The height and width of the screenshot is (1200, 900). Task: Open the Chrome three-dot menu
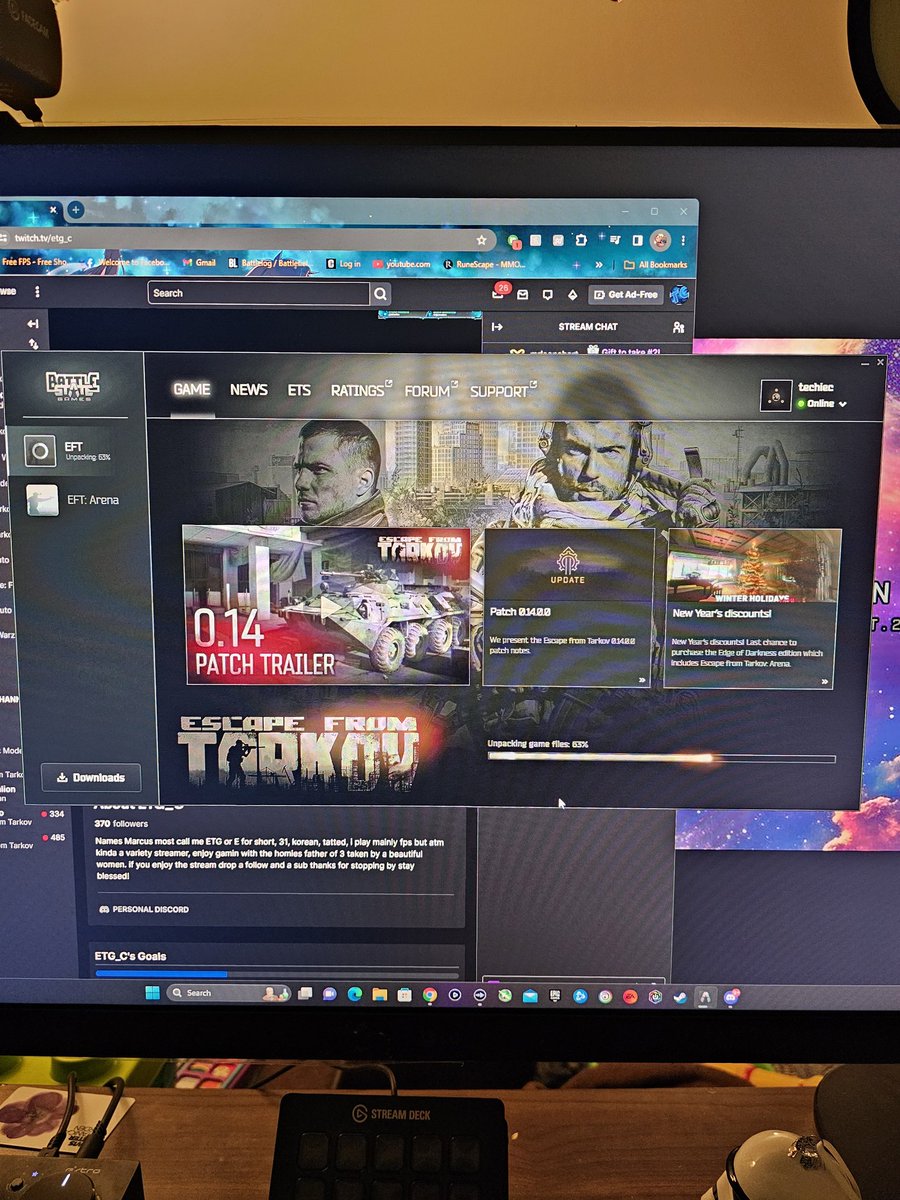tap(683, 241)
